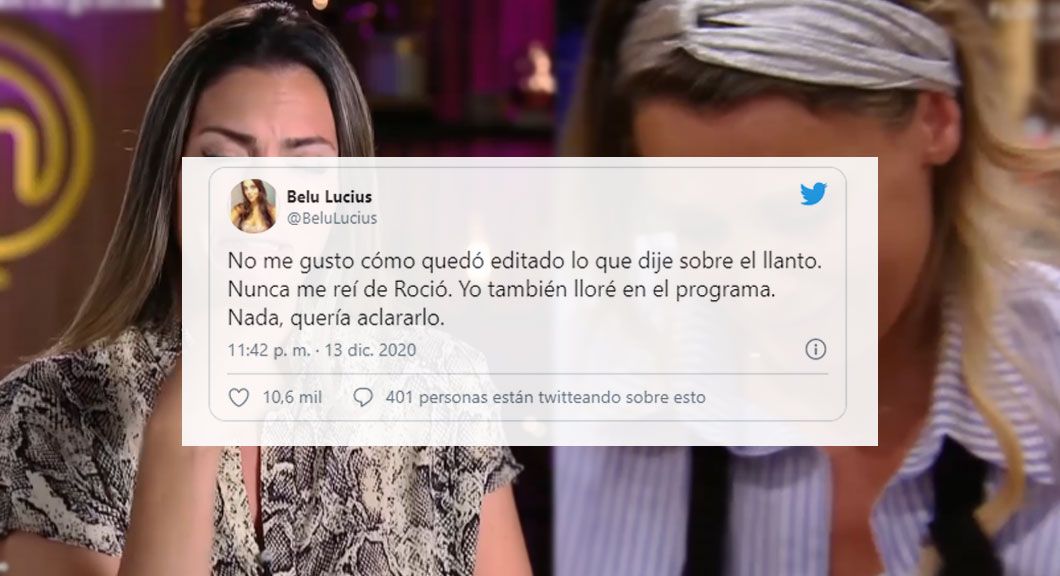Image resolution: width=1060 pixels, height=576 pixels.
Task: Like the tweet using the heart icon
Action: 239,397
